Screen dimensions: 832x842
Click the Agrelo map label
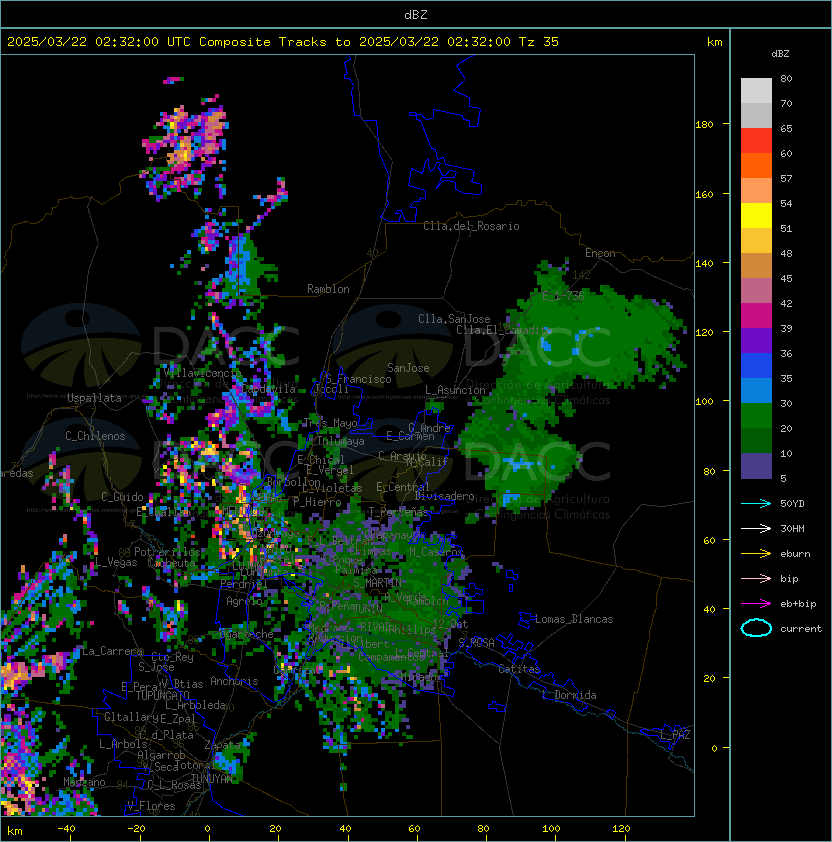tap(244, 601)
